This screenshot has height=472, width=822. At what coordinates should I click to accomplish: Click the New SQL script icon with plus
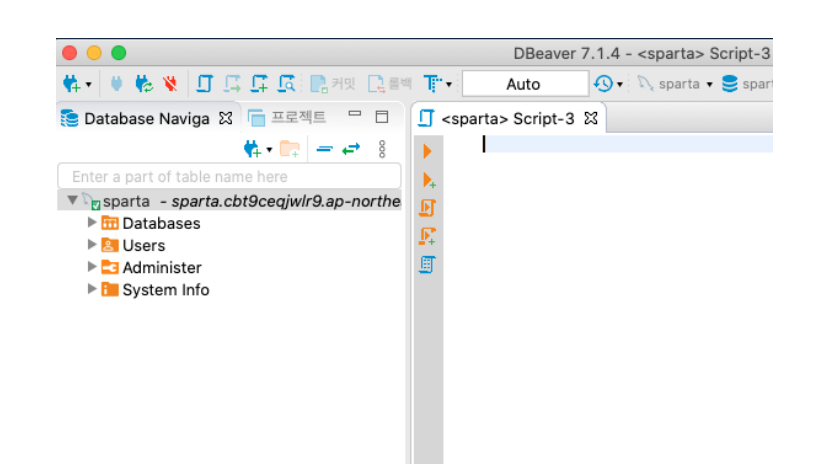point(259,83)
